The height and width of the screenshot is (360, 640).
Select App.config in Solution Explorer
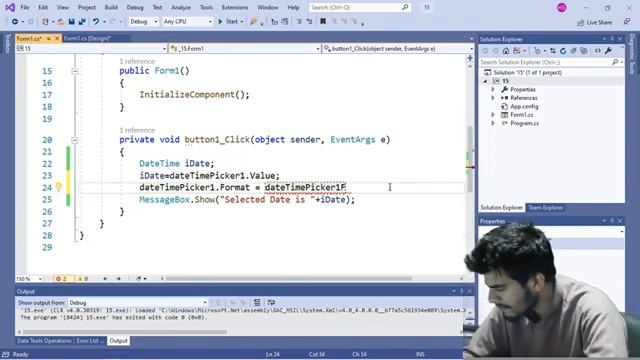click(x=524, y=107)
